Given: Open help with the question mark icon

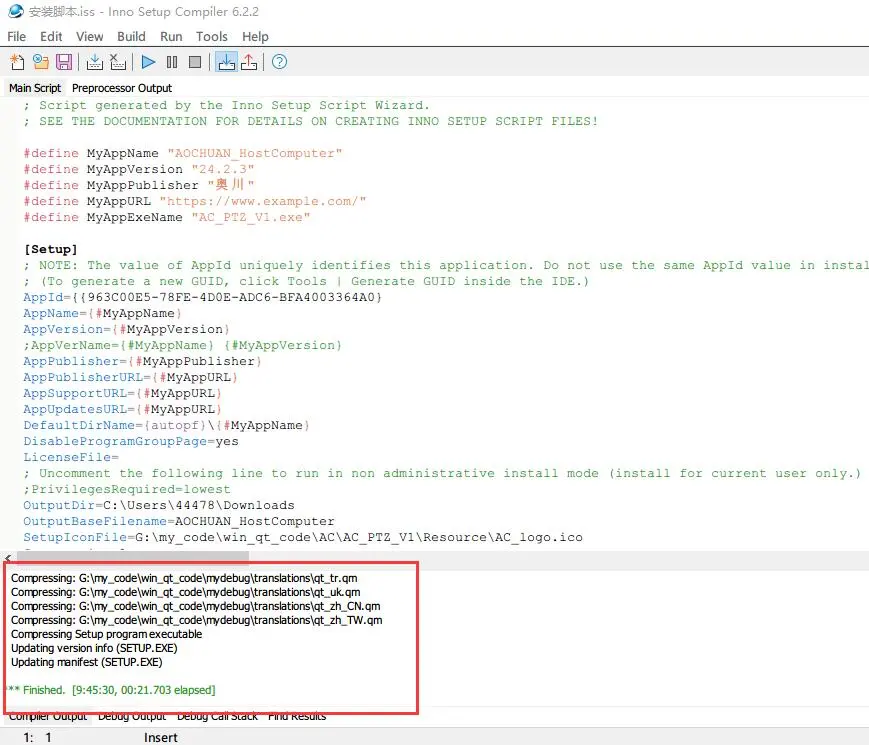Looking at the screenshot, I should point(279,62).
